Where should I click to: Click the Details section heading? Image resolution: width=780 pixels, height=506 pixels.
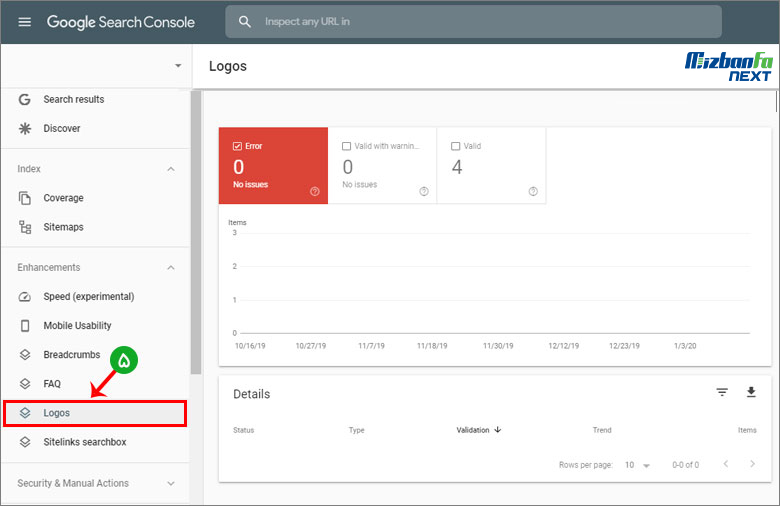point(251,394)
